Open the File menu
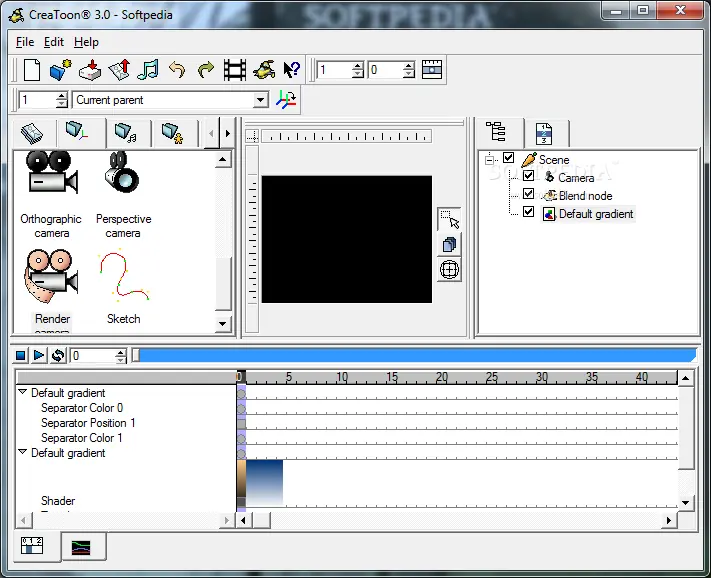This screenshot has height=578, width=711. tap(24, 42)
